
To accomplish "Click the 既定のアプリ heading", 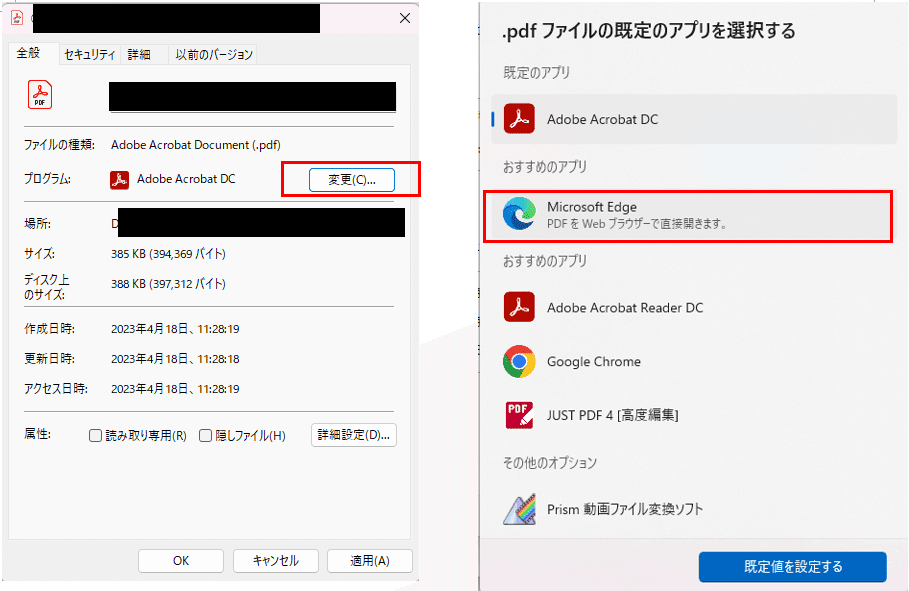I will point(536,73).
